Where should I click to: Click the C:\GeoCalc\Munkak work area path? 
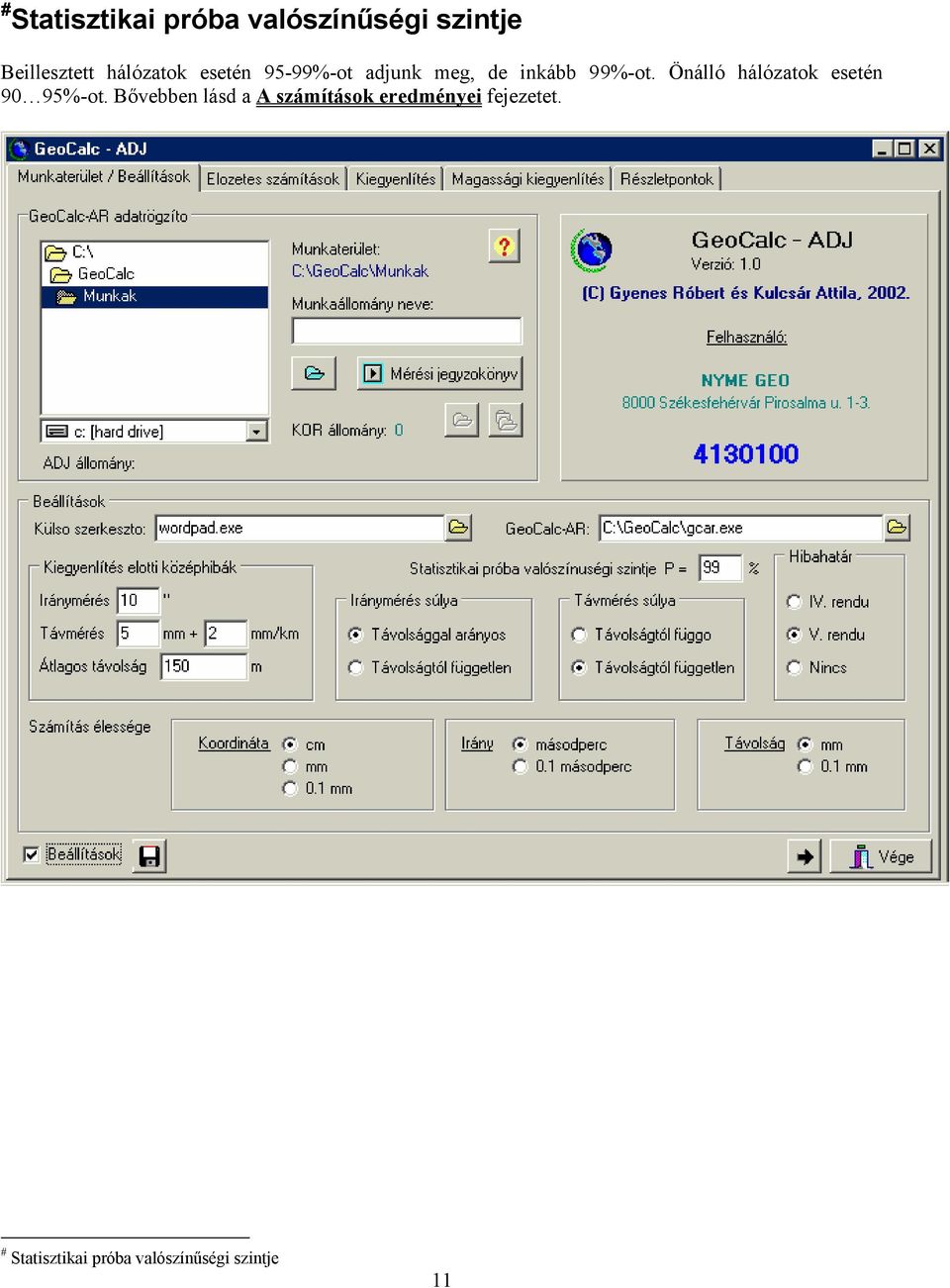click(x=360, y=271)
